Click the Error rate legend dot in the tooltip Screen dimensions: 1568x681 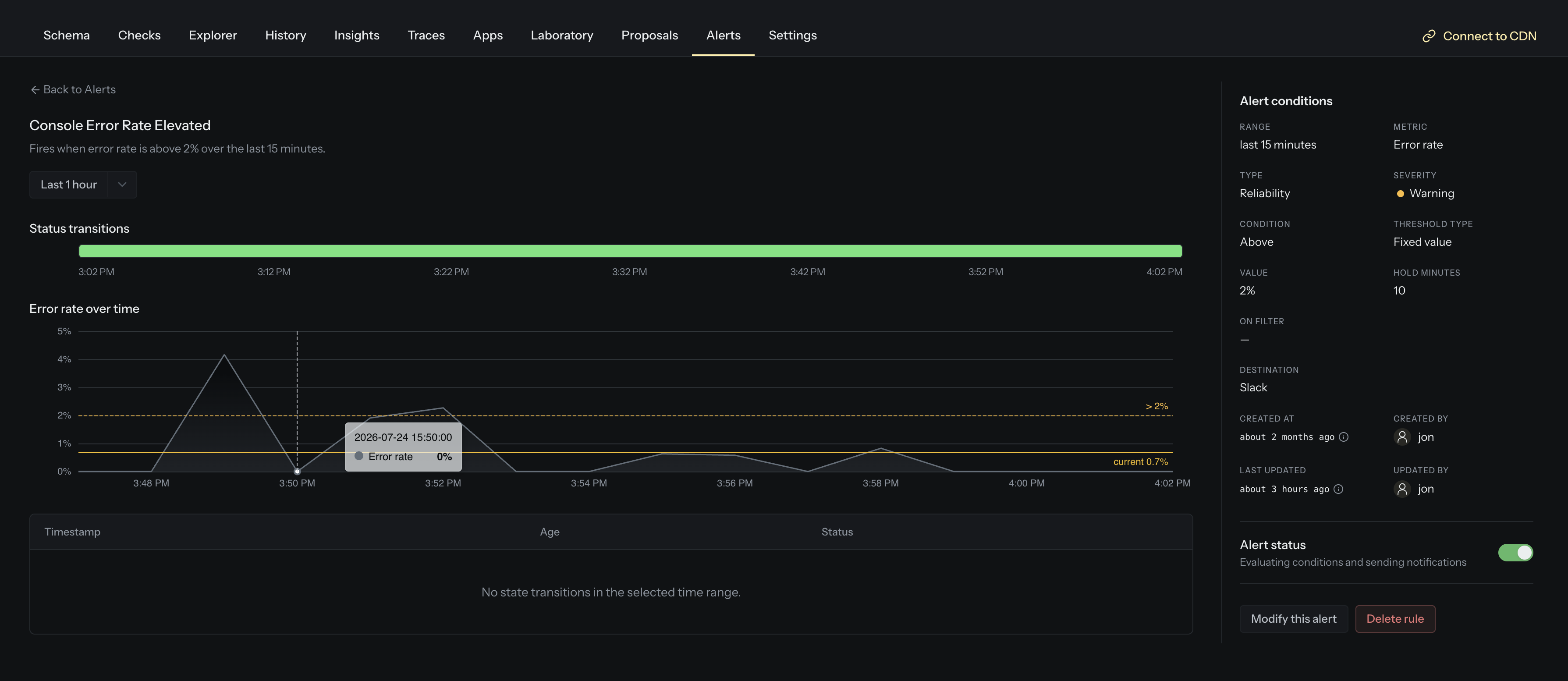[x=358, y=456]
